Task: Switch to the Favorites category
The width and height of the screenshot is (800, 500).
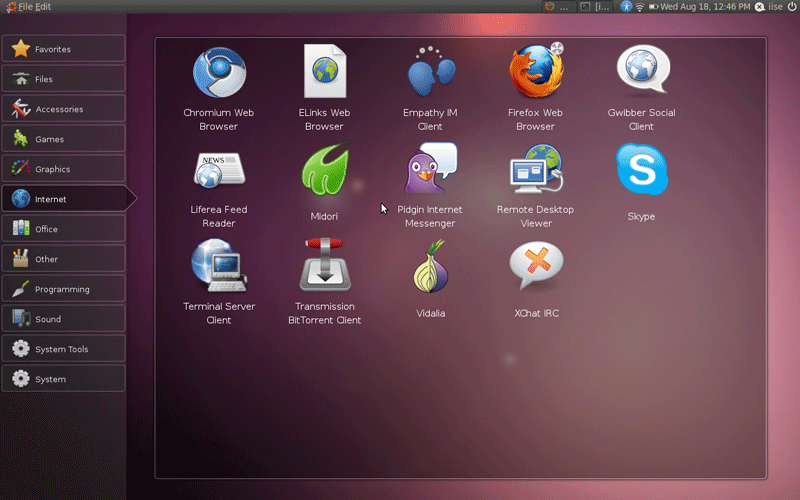Action: tap(63, 49)
